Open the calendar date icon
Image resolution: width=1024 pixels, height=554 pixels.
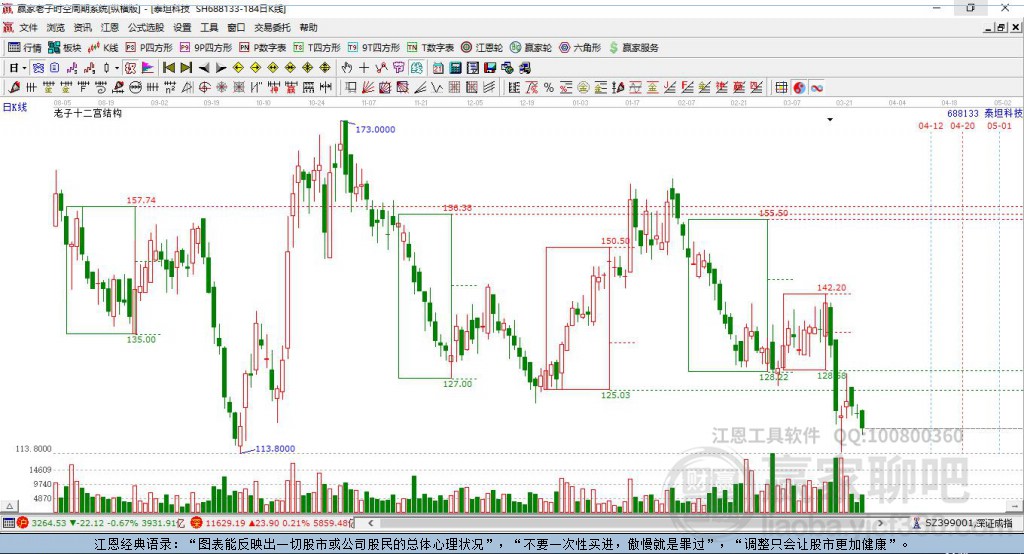pos(438,67)
